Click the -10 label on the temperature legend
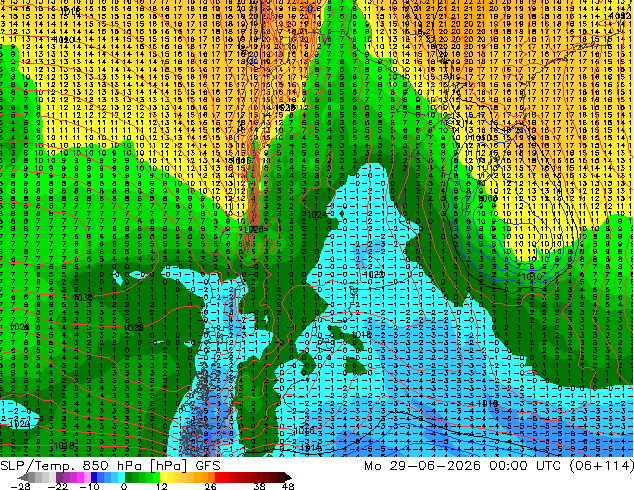634x490 pixels. click(90, 486)
